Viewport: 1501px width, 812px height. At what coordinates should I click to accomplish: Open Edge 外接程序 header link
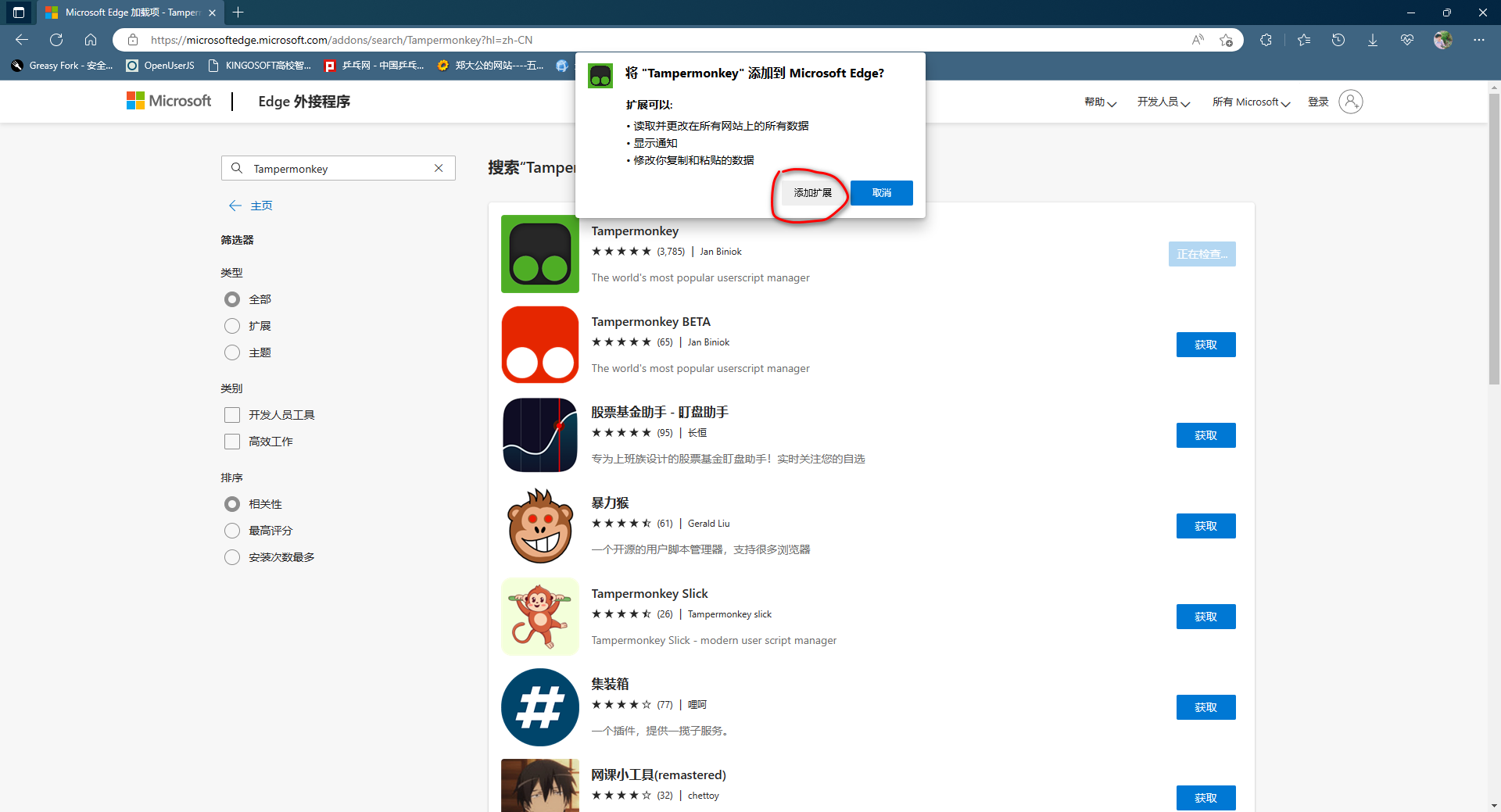point(304,102)
